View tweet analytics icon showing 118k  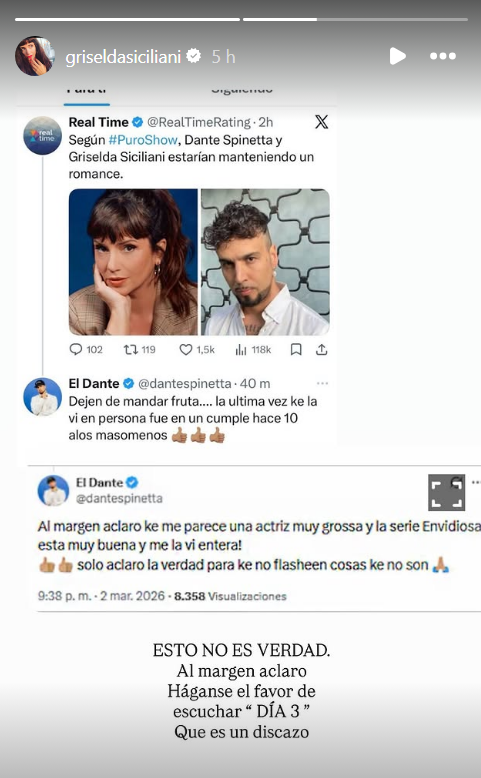point(253,350)
